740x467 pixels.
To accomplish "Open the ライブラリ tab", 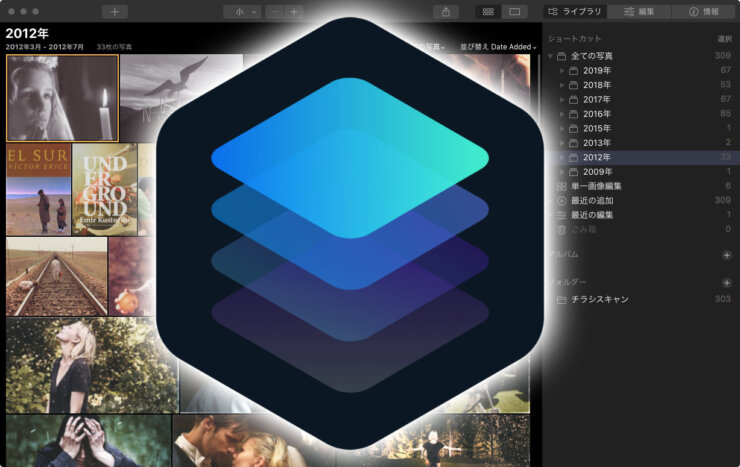I will (x=575, y=12).
